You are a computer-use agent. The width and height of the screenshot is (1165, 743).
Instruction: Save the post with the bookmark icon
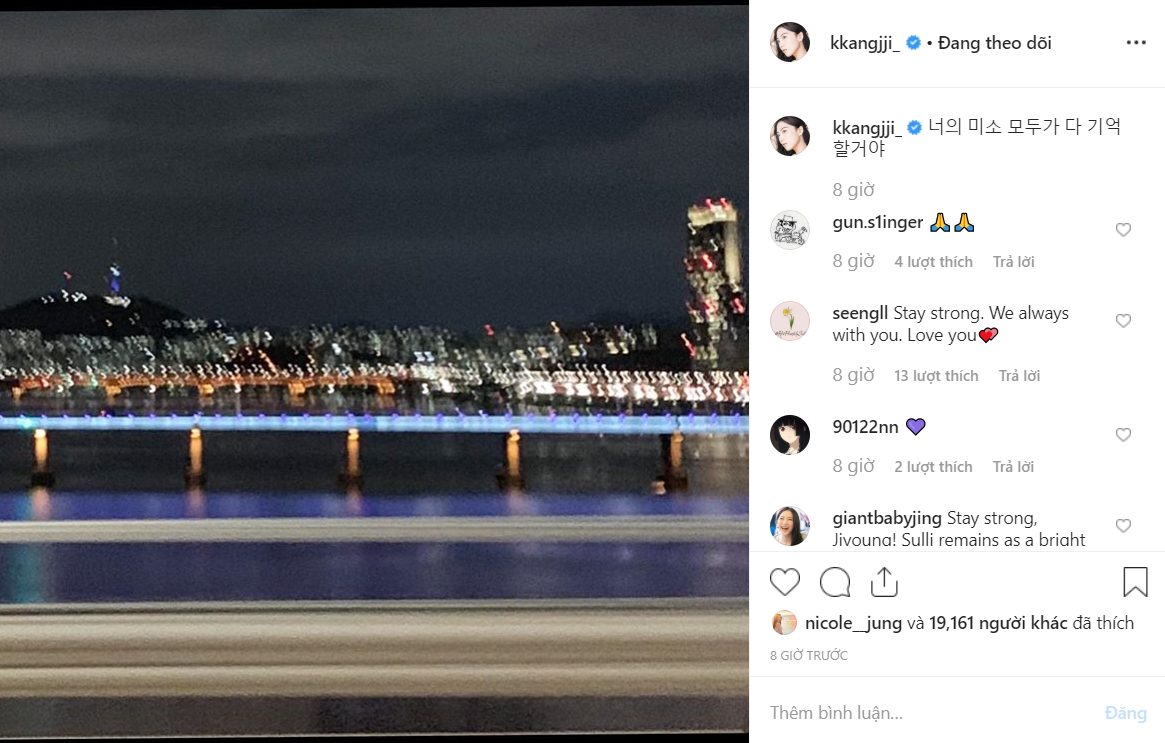coord(1135,582)
